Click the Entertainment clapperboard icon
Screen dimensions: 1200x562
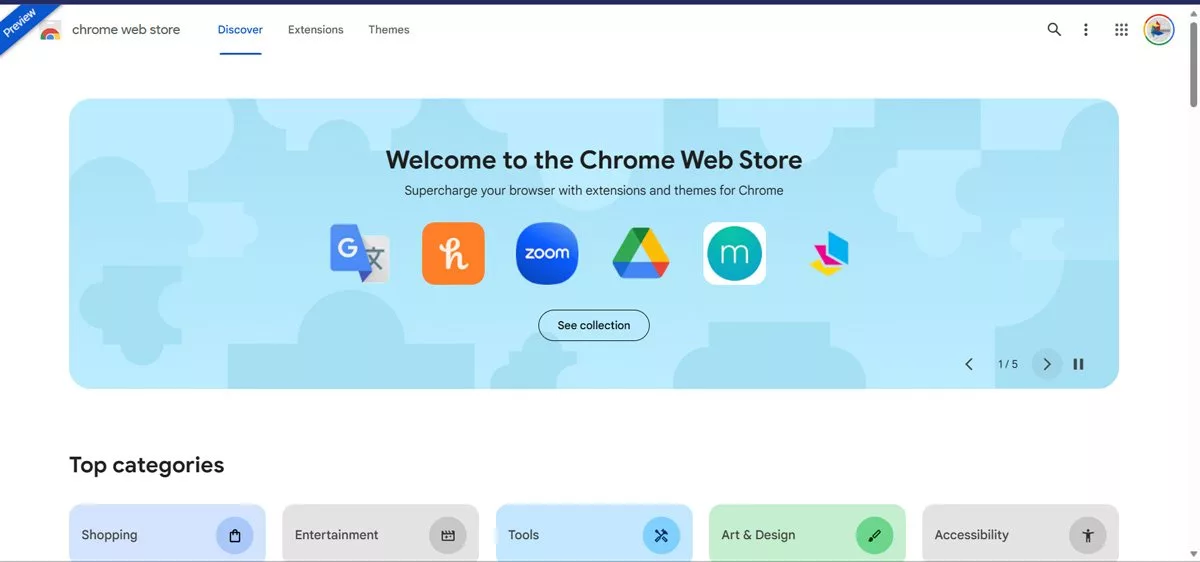pyautogui.click(x=448, y=536)
